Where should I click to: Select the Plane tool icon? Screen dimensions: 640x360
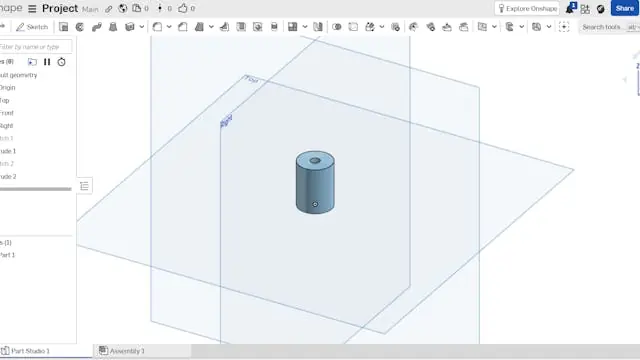click(482, 27)
